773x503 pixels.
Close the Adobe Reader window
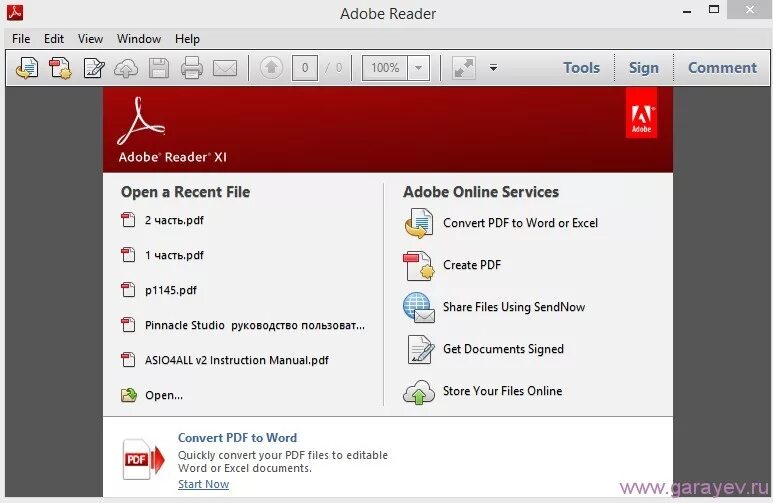pyautogui.click(x=750, y=10)
